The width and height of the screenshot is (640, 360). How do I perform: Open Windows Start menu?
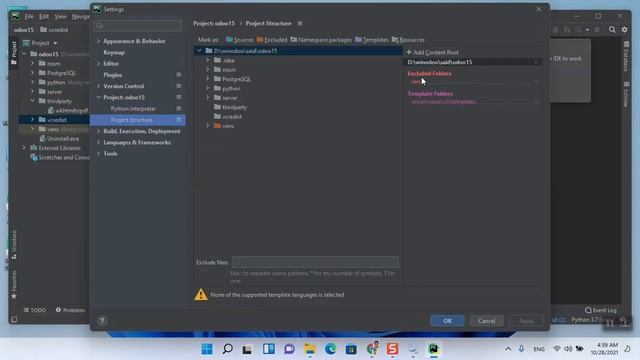[207, 349]
